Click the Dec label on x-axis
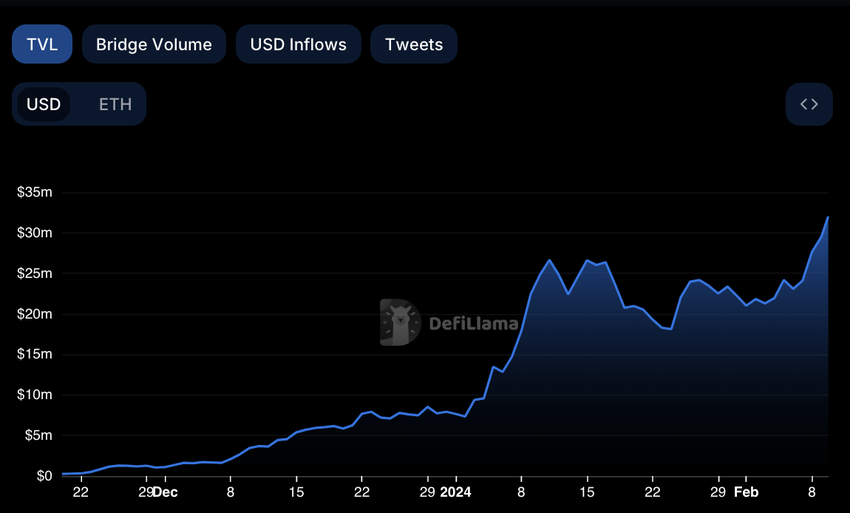 (x=165, y=492)
